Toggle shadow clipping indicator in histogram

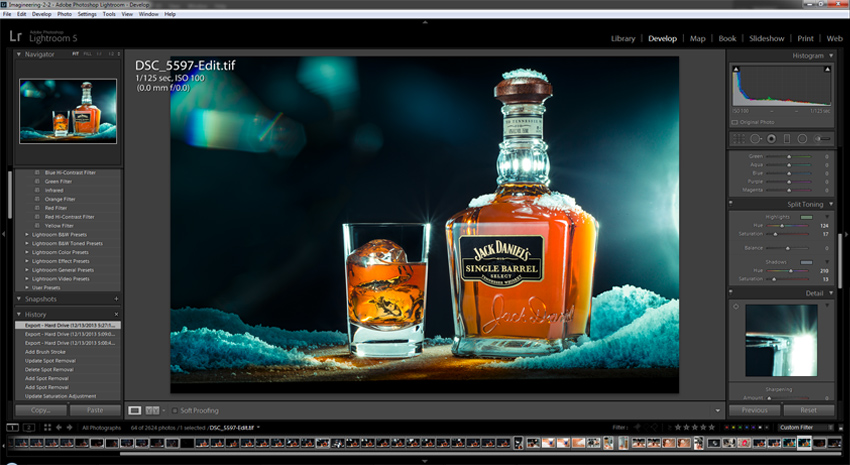pyautogui.click(x=736, y=69)
